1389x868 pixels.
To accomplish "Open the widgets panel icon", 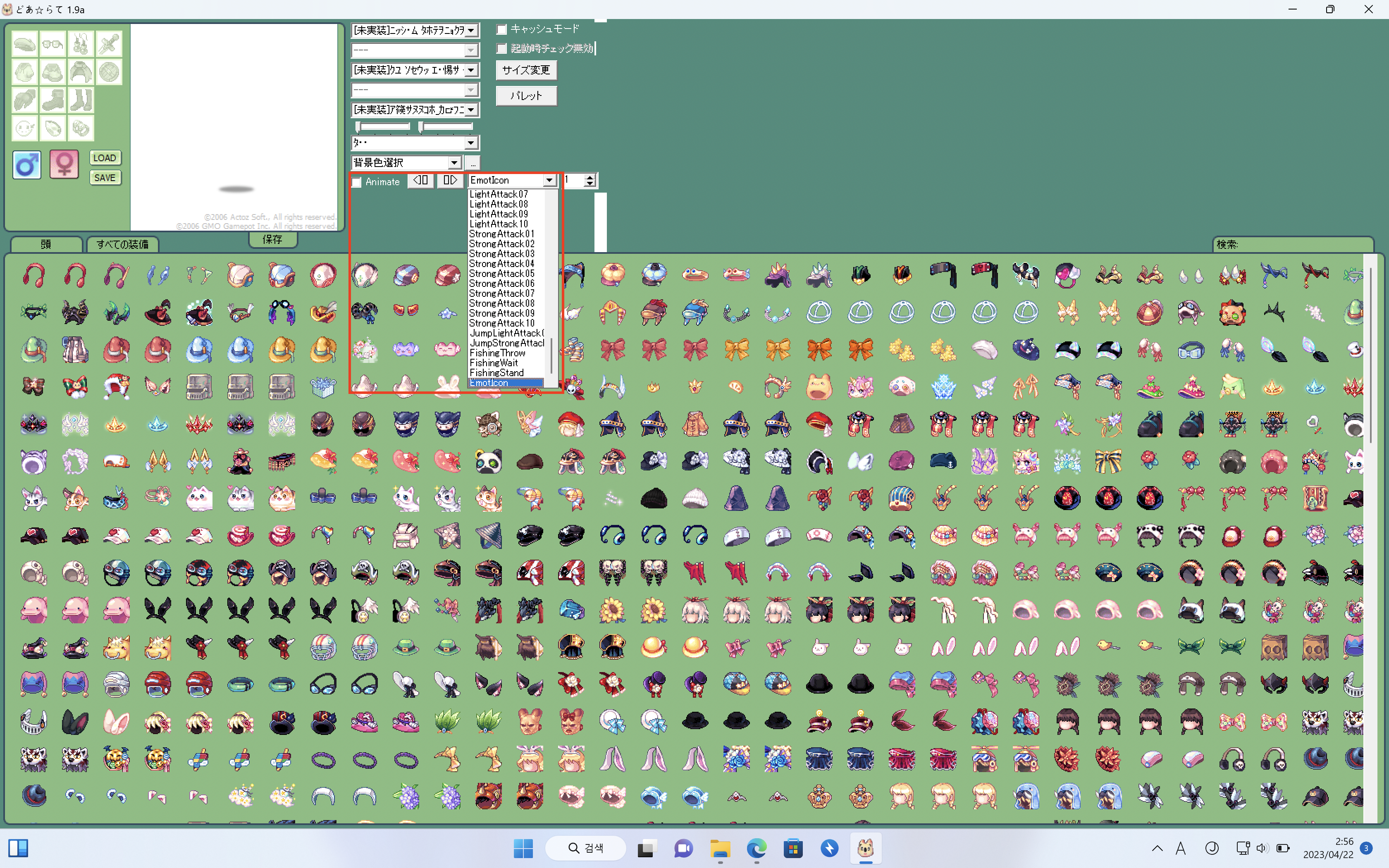I will (18, 849).
